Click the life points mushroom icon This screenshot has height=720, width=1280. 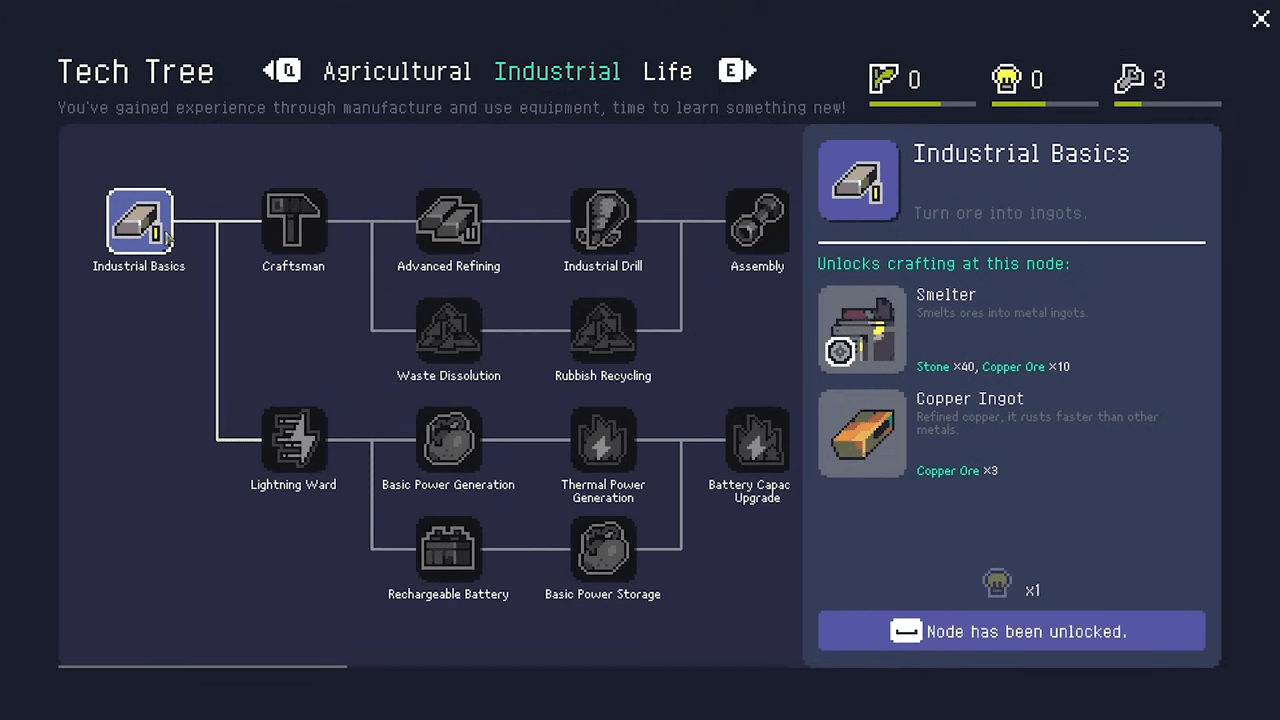1006,79
